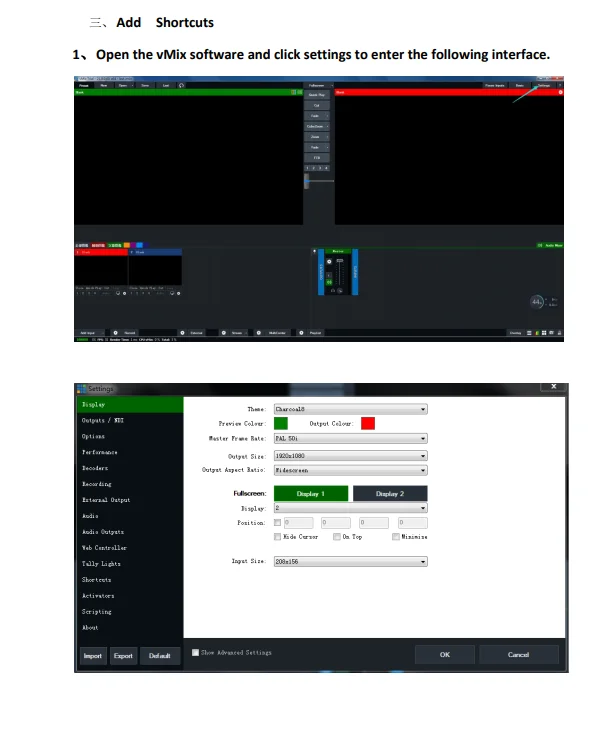Viewport: 615px width, 738px height.
Task: Click the vMix logo in Settings title bar
Action: [x=81, y=389]
